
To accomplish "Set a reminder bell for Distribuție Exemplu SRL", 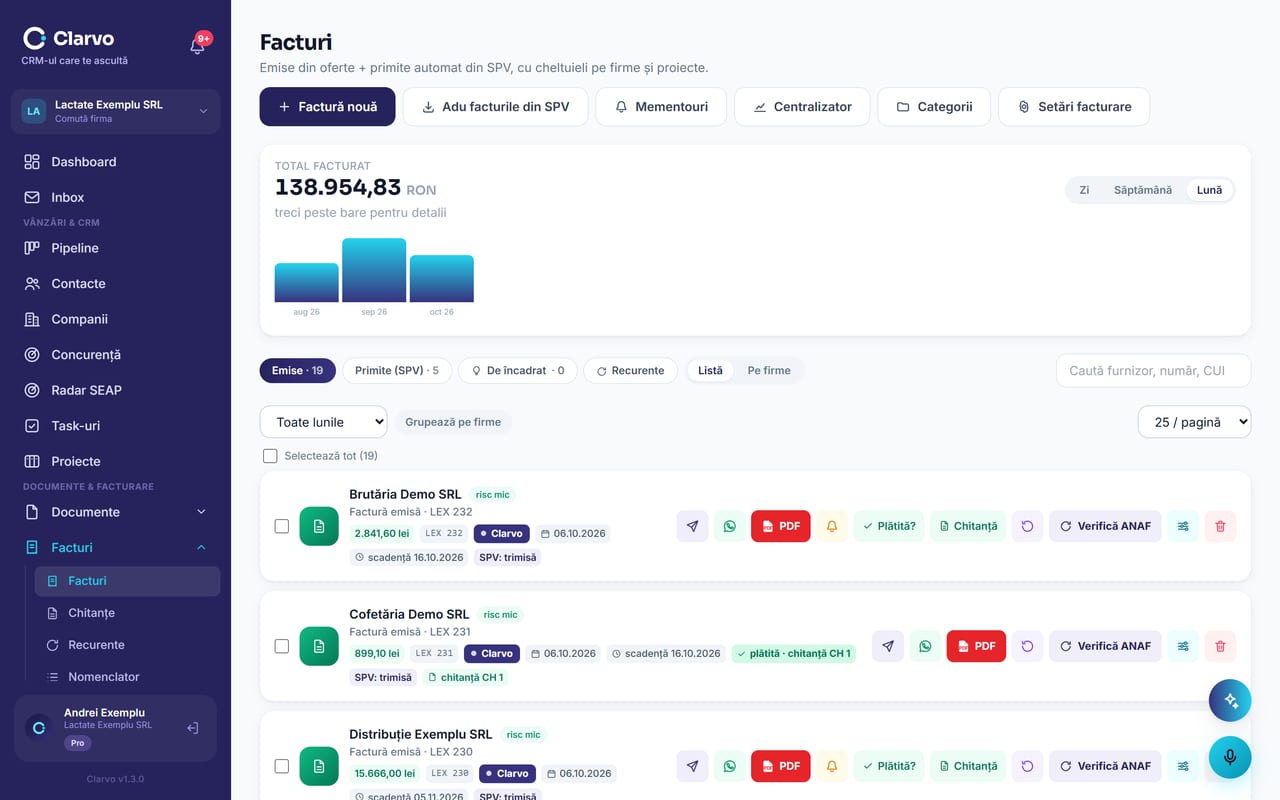I will 831,766.
